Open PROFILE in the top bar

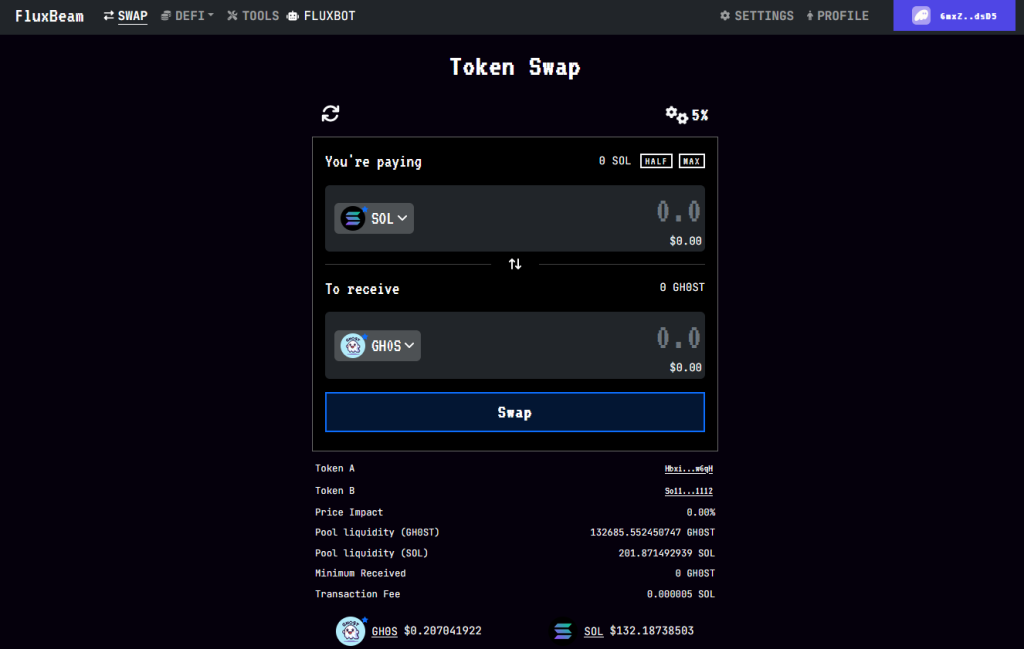click(838, 16)
